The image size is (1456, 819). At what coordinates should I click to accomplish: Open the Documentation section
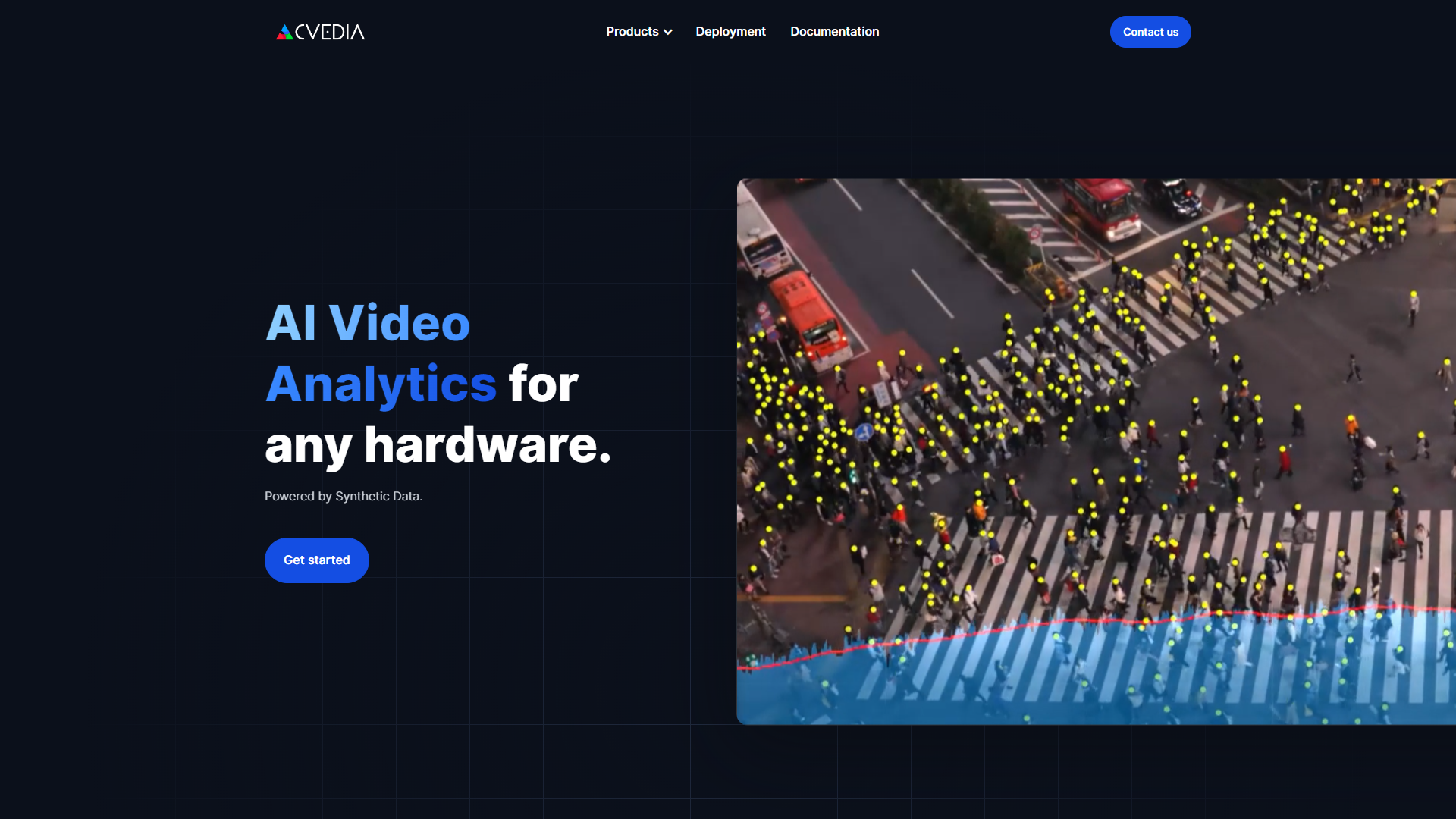tap(834, 32)
